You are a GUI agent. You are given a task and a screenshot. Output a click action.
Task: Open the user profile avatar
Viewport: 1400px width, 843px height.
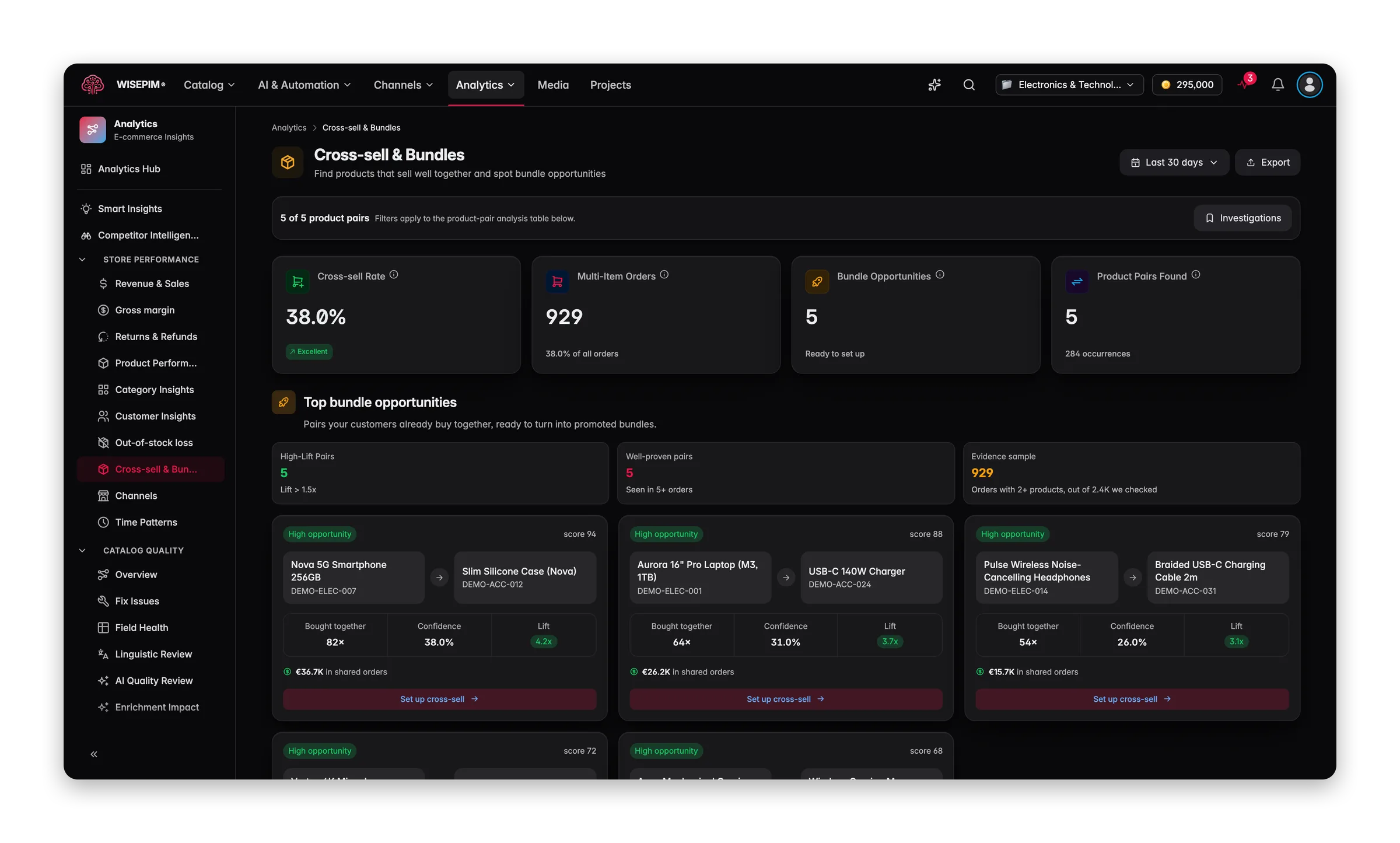coord(1310,85)
